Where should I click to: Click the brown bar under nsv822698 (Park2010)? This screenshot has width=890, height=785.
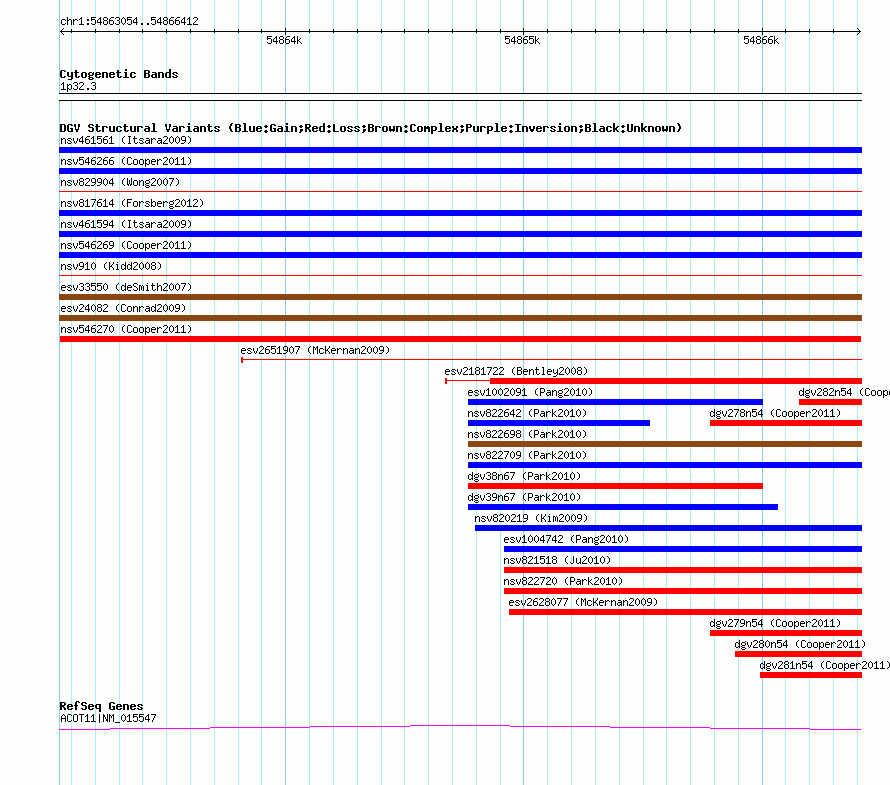click(x=665, y=444)
